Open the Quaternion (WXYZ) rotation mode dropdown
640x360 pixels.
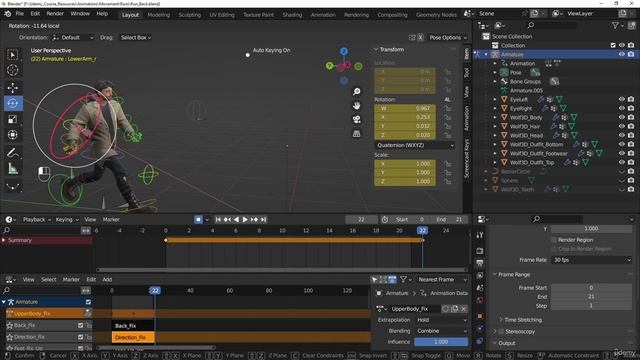(414, 145)
